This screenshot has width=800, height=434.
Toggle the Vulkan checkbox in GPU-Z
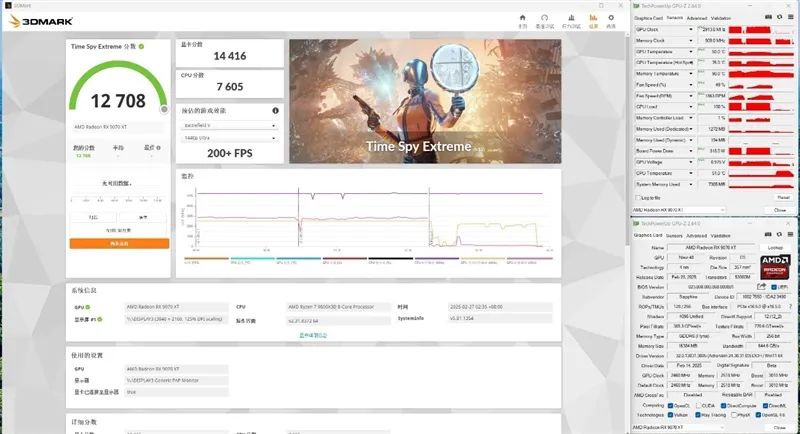(x=670, y=415)
